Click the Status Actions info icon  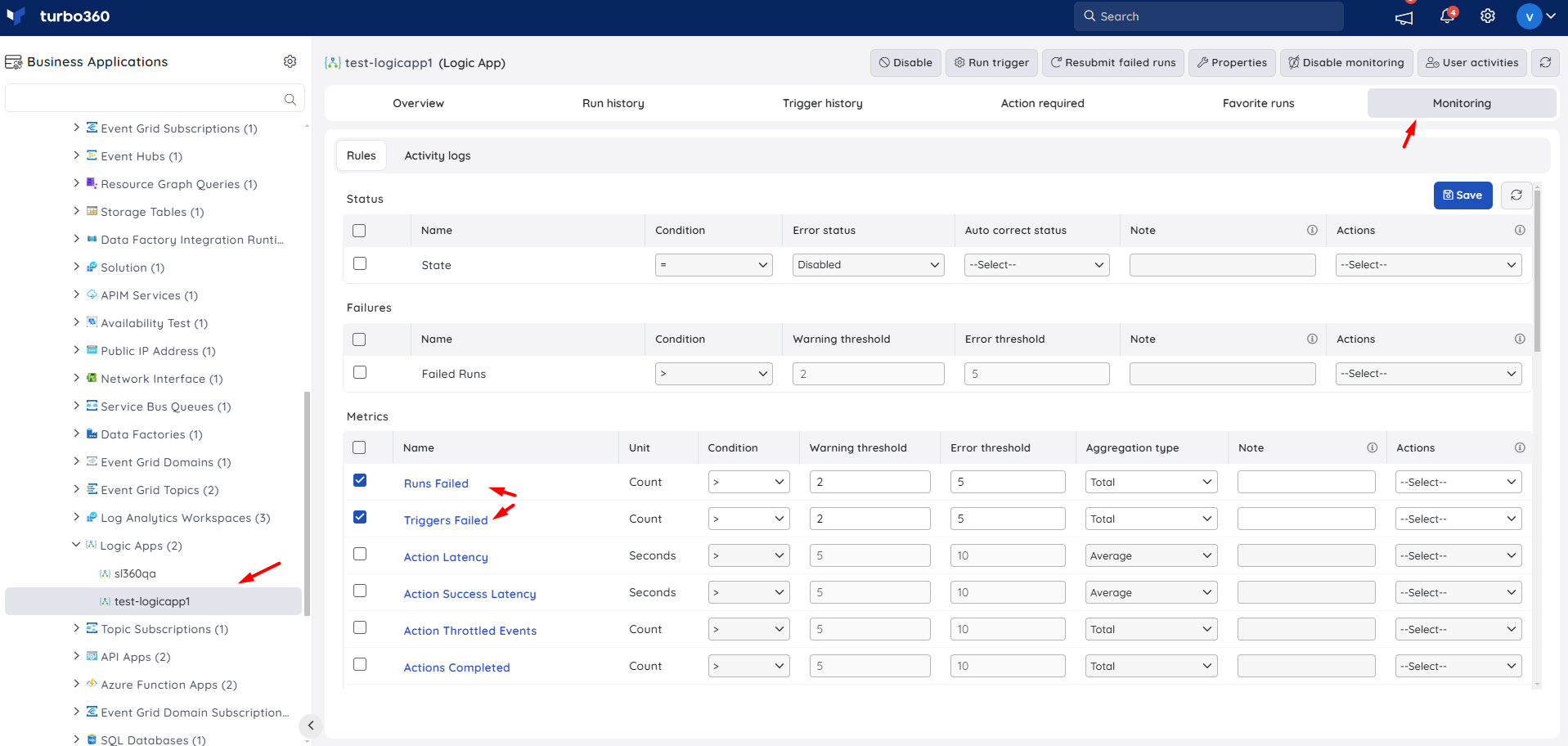[x=1520, y=231]
